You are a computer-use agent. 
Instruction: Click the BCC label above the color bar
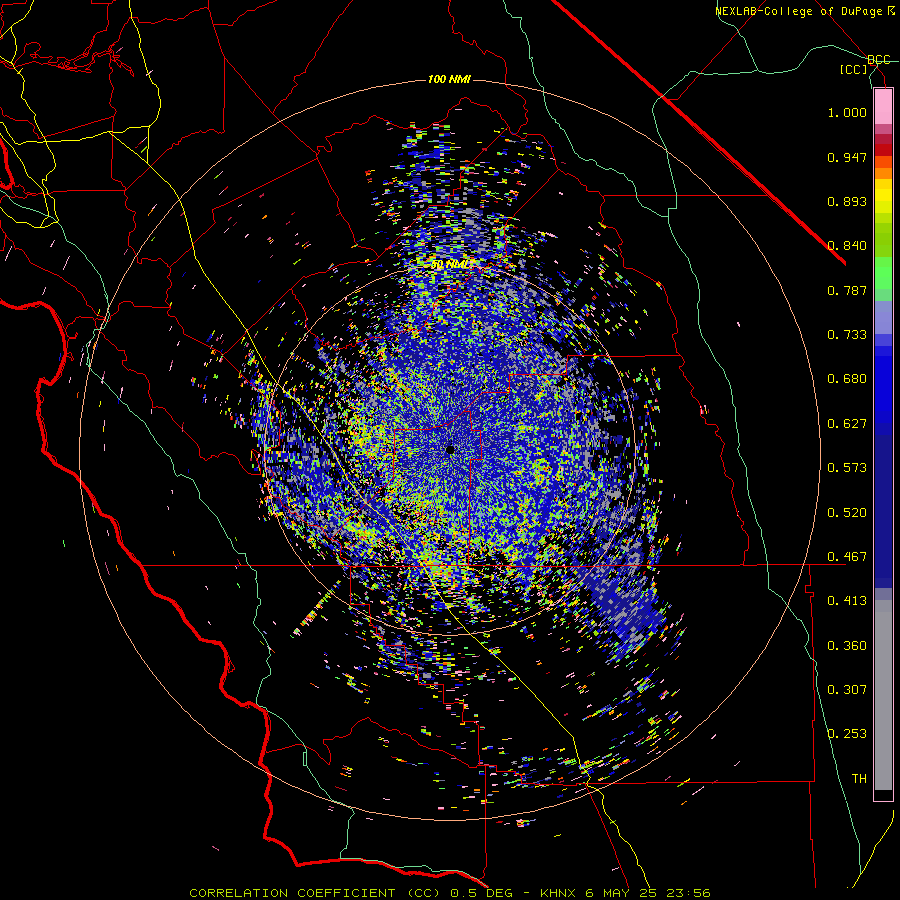pyautogui.click(x=879, y=60)
